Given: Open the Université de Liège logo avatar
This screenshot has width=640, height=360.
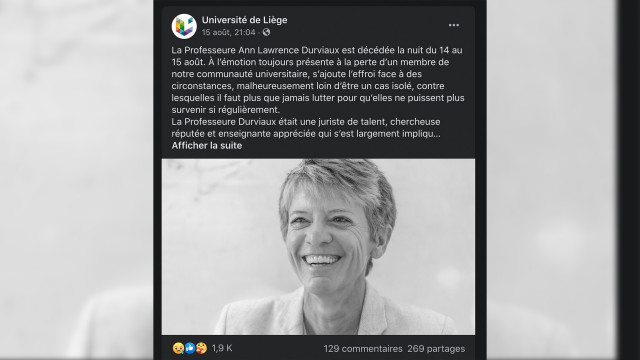Looking at the screenshot, I should (184, 26).
